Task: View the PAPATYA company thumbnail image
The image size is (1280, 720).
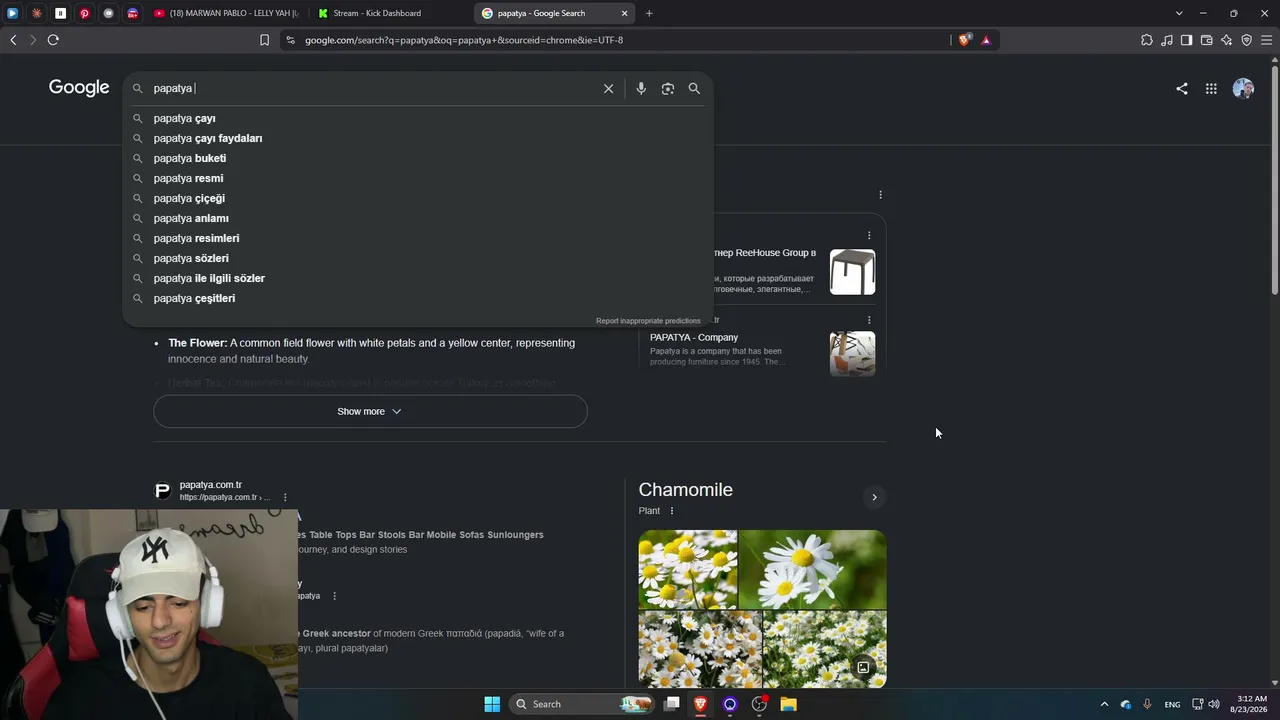Action: click(x=852, y=353)
